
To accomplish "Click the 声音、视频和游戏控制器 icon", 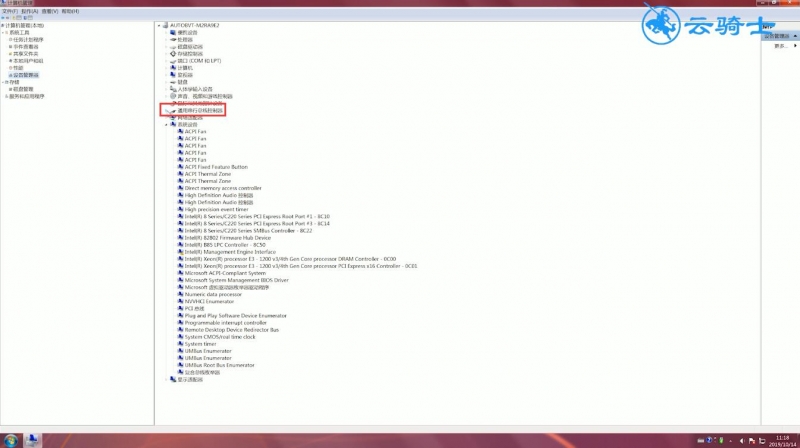I will coord(173,96).
